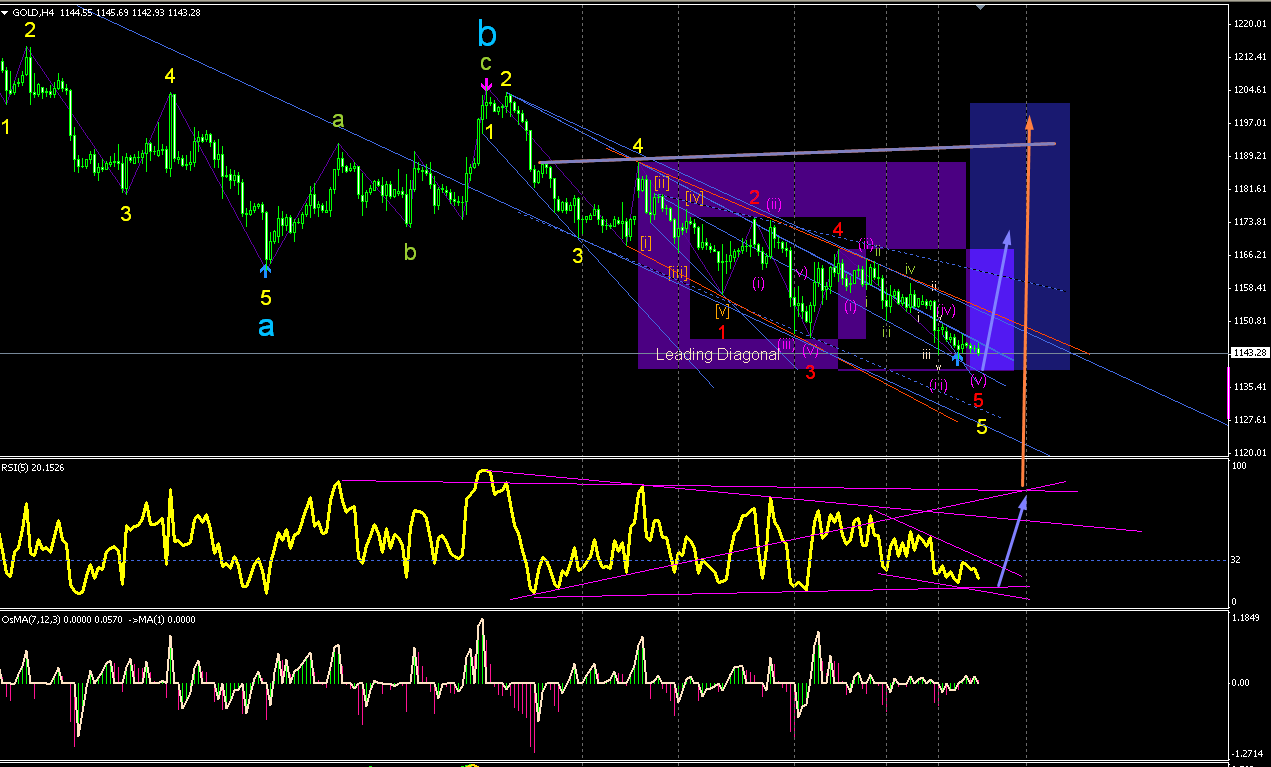Click the 1181.61 price axis value
The height and width of the screenshot is (767, 1271).
pyautogui.click(x=1249, y=188)
